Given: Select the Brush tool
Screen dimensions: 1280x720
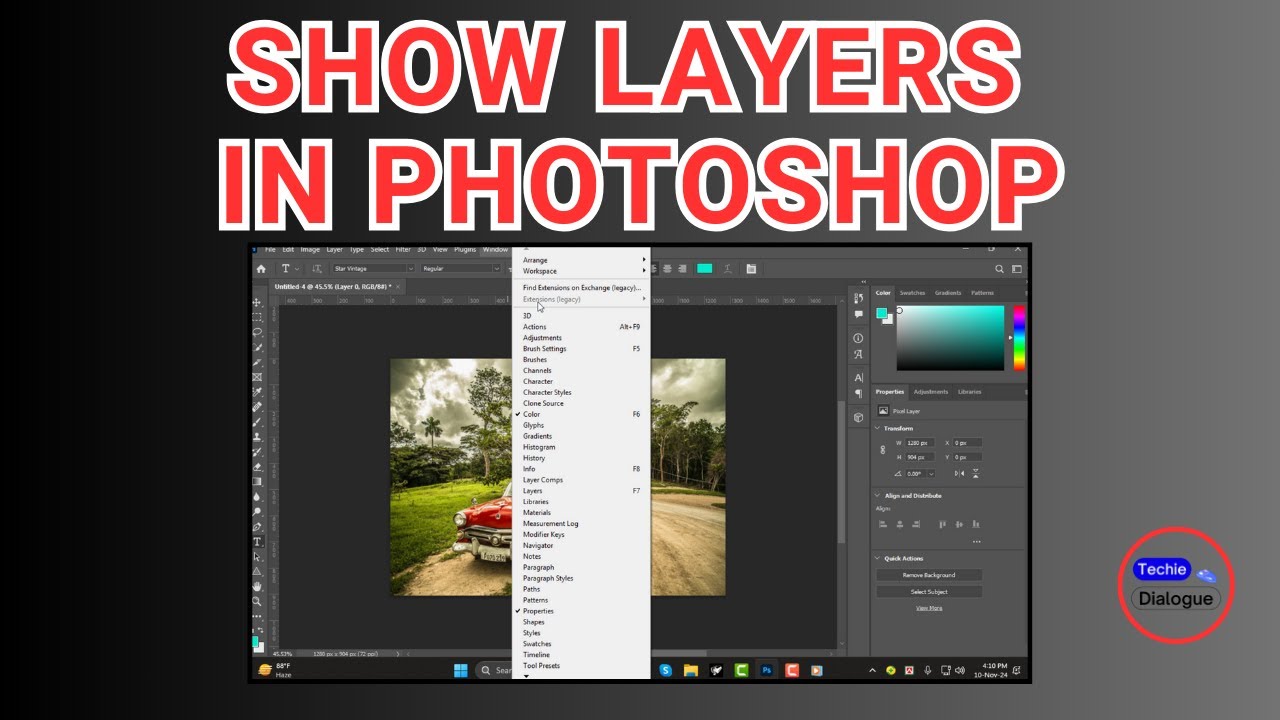Looking at the screenshot, I should pos(257,422).
